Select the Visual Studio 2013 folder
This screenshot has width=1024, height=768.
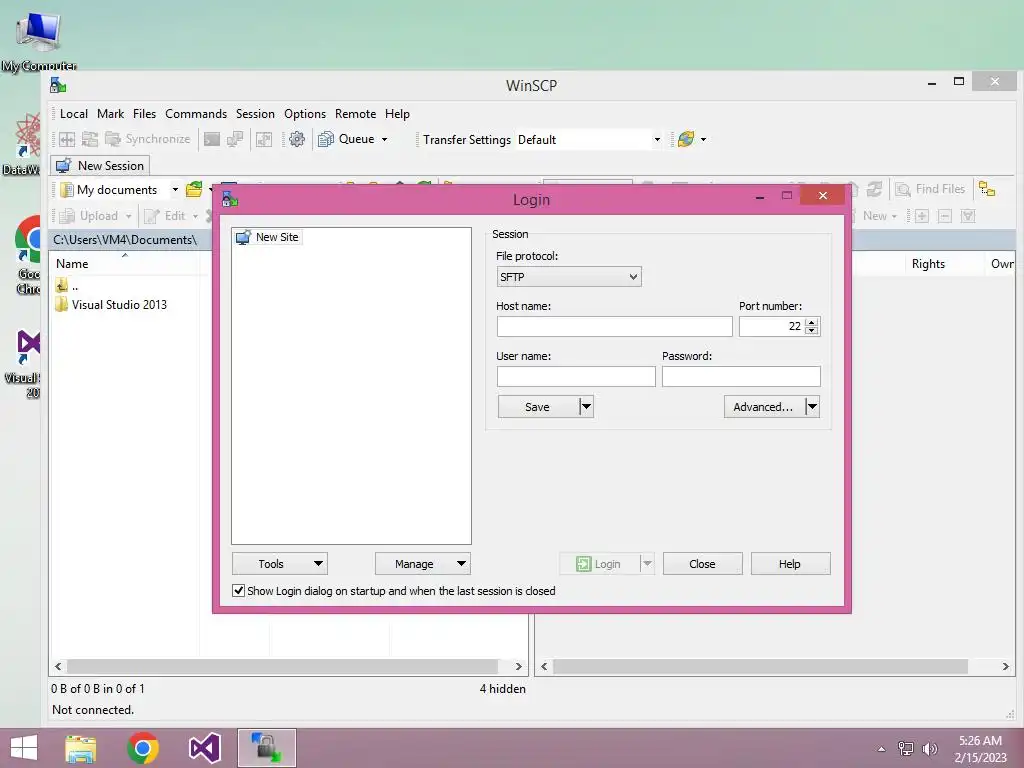click(111, 305)
